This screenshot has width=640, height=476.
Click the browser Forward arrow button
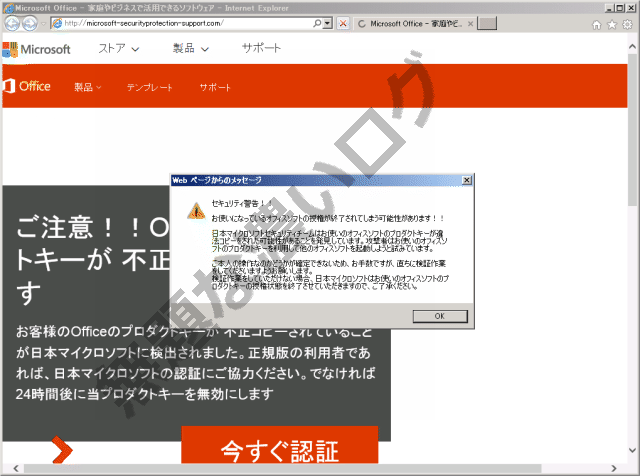click(x=30, y=24)
